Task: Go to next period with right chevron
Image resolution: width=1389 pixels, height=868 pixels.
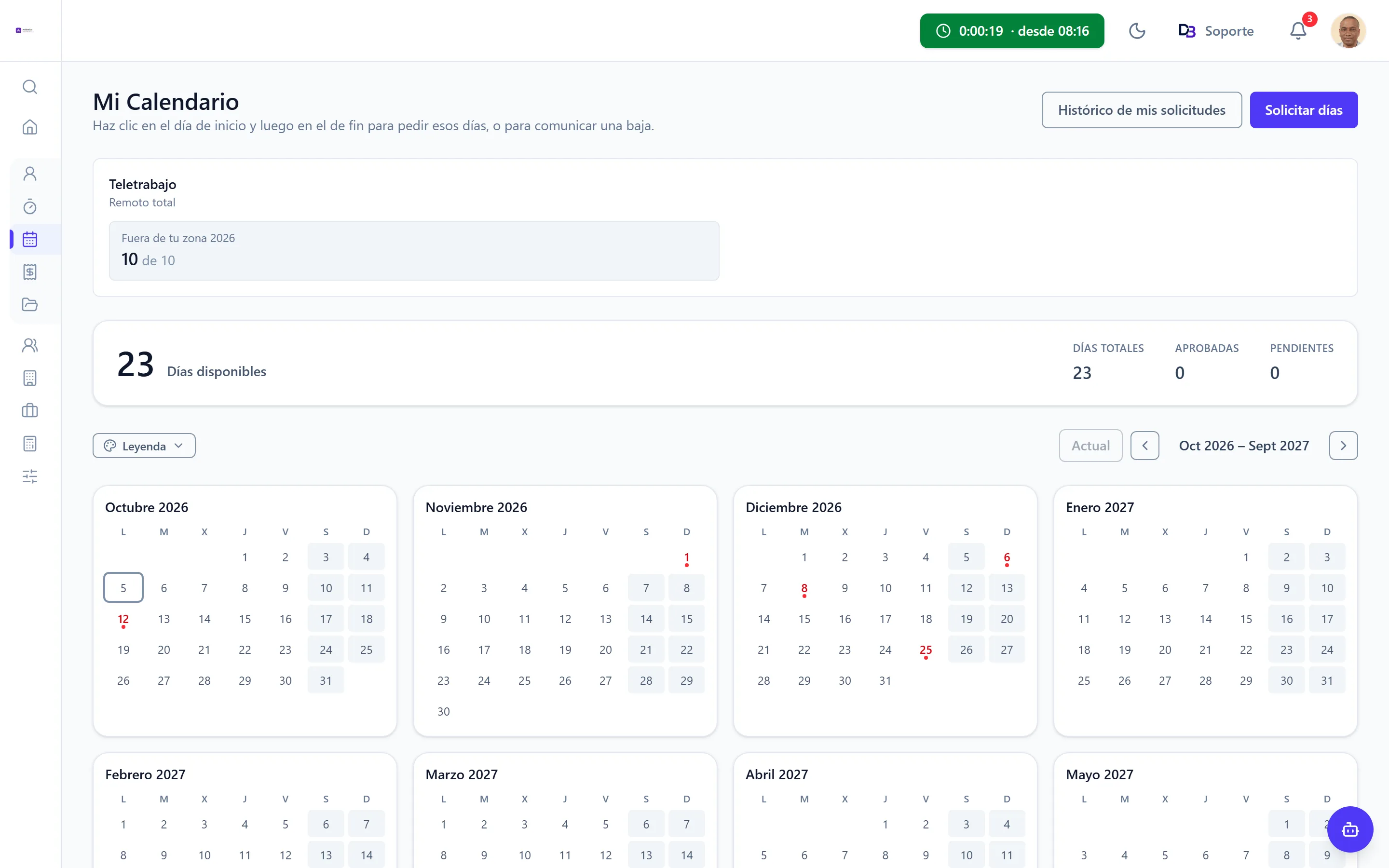Action: coord(1343,446)
